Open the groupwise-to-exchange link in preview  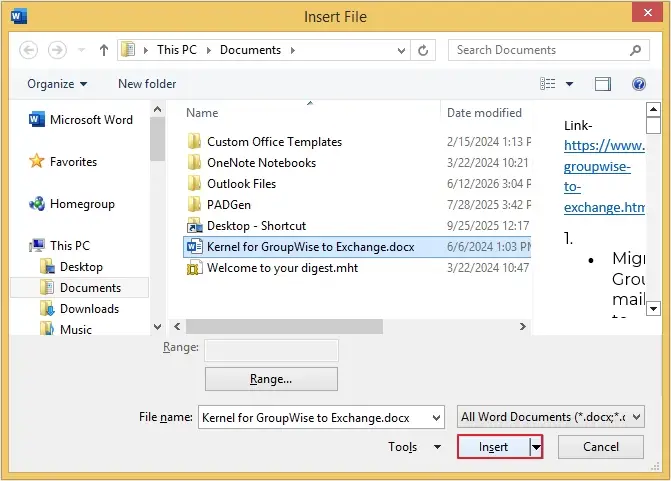tap(604, 176)
